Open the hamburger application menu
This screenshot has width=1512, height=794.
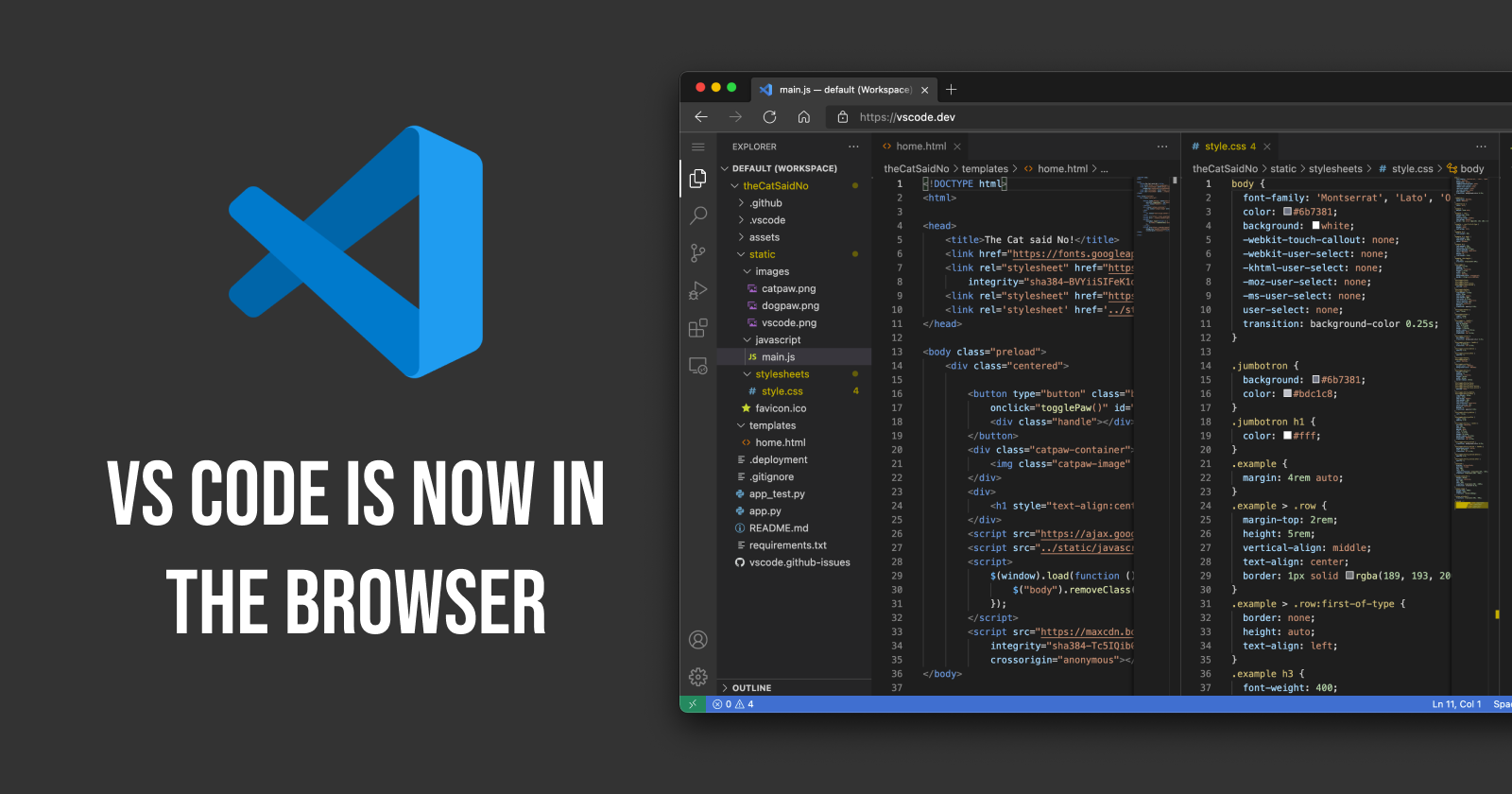[698, 147]
